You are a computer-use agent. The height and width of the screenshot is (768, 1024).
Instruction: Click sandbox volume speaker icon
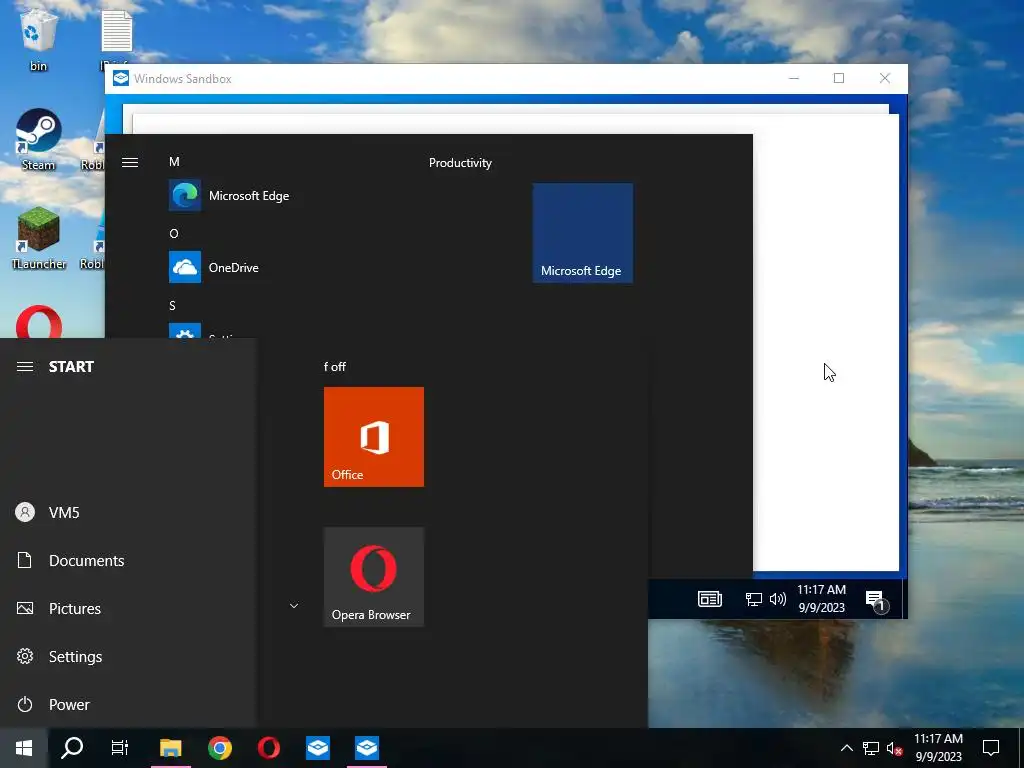[778, 599]
